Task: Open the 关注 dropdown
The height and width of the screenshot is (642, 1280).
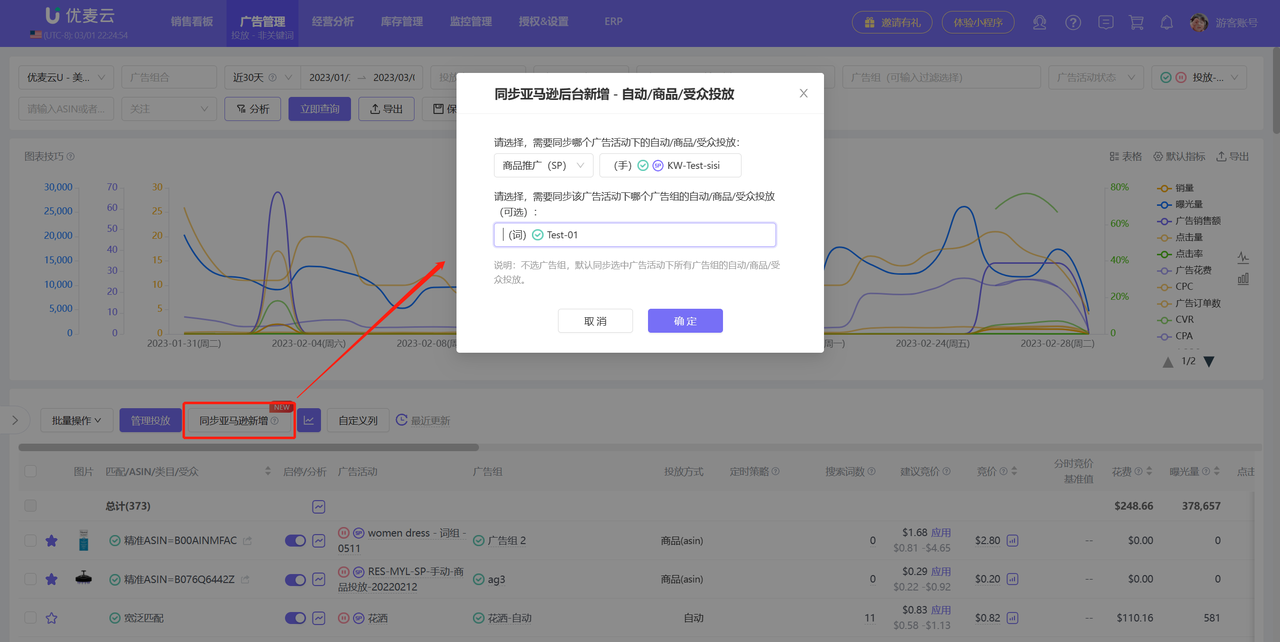Action: pos(168,109)
